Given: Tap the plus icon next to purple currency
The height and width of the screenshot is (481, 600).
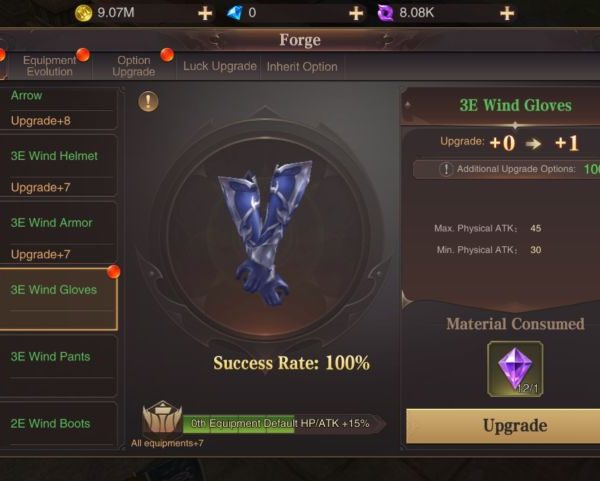Looking at the screenshot, I should 507,13.
